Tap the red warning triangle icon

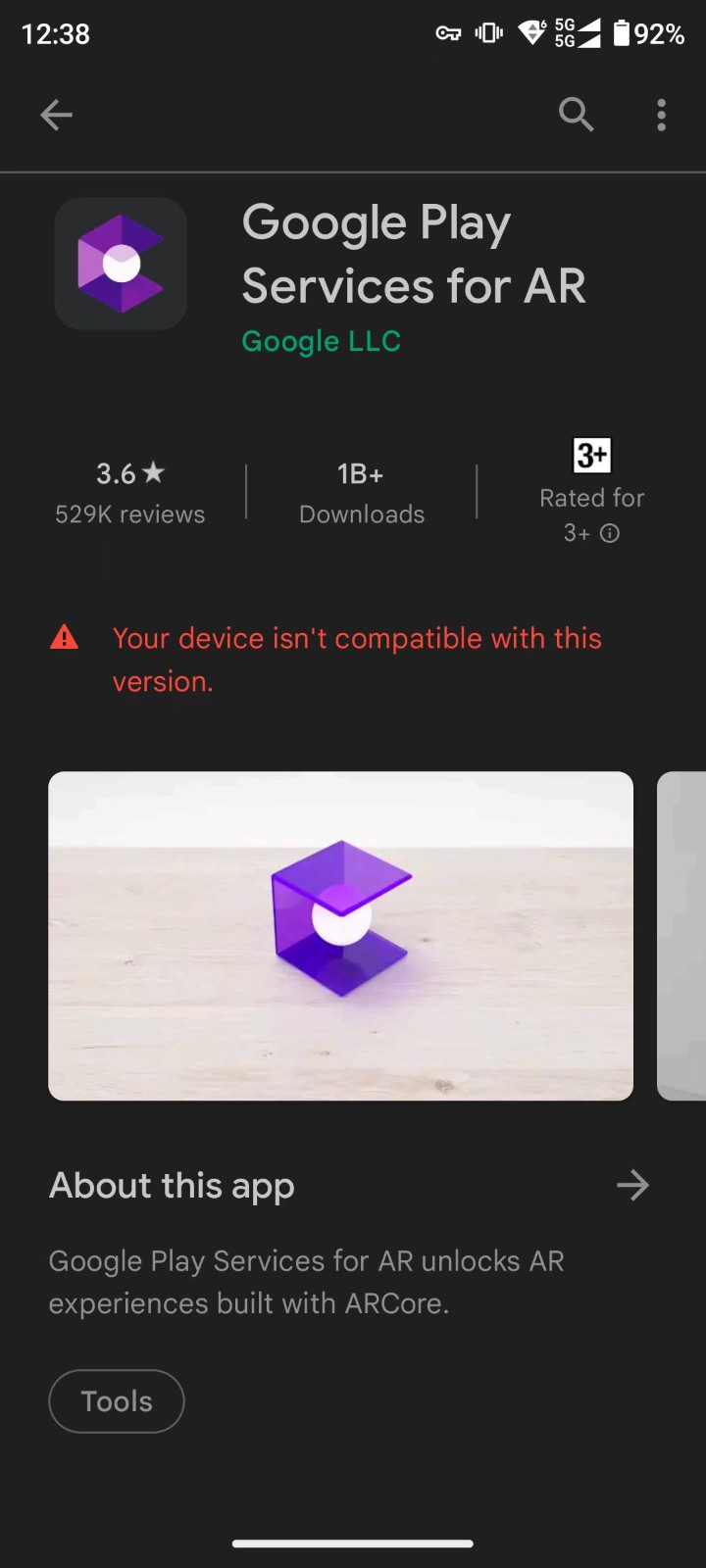[x=65, y=638]
